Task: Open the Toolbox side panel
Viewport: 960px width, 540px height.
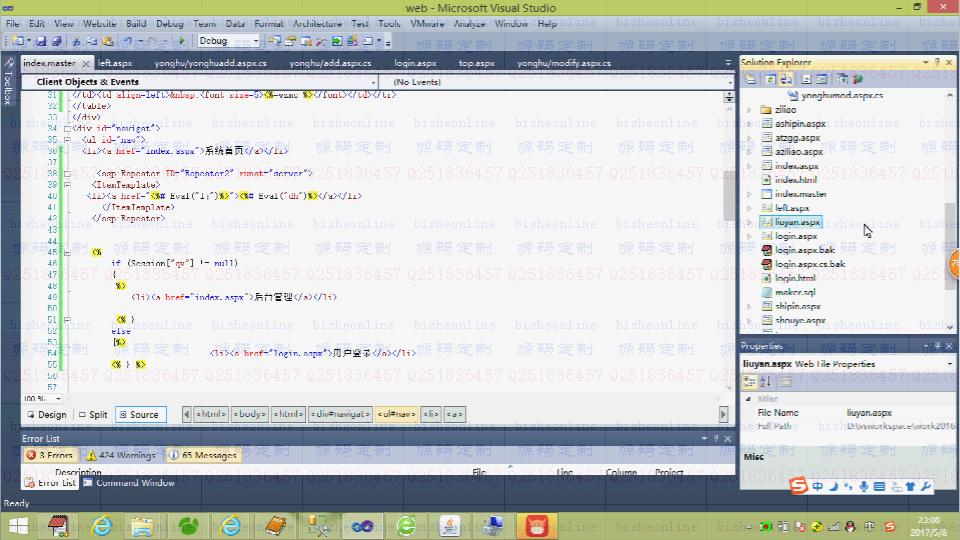Action: 8,81
